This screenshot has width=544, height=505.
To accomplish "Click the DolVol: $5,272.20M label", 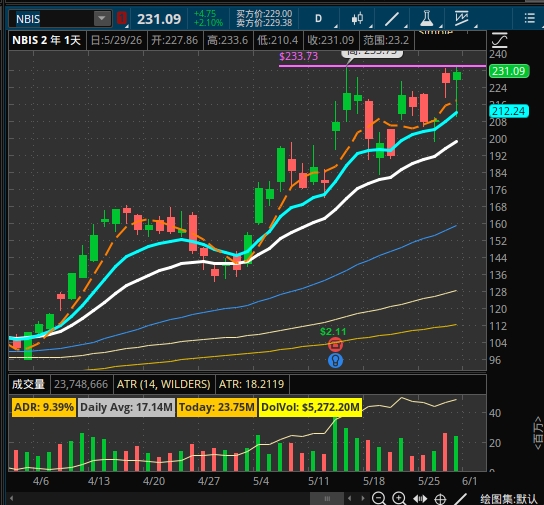I will pyautogui.click(x=310, y=407).
